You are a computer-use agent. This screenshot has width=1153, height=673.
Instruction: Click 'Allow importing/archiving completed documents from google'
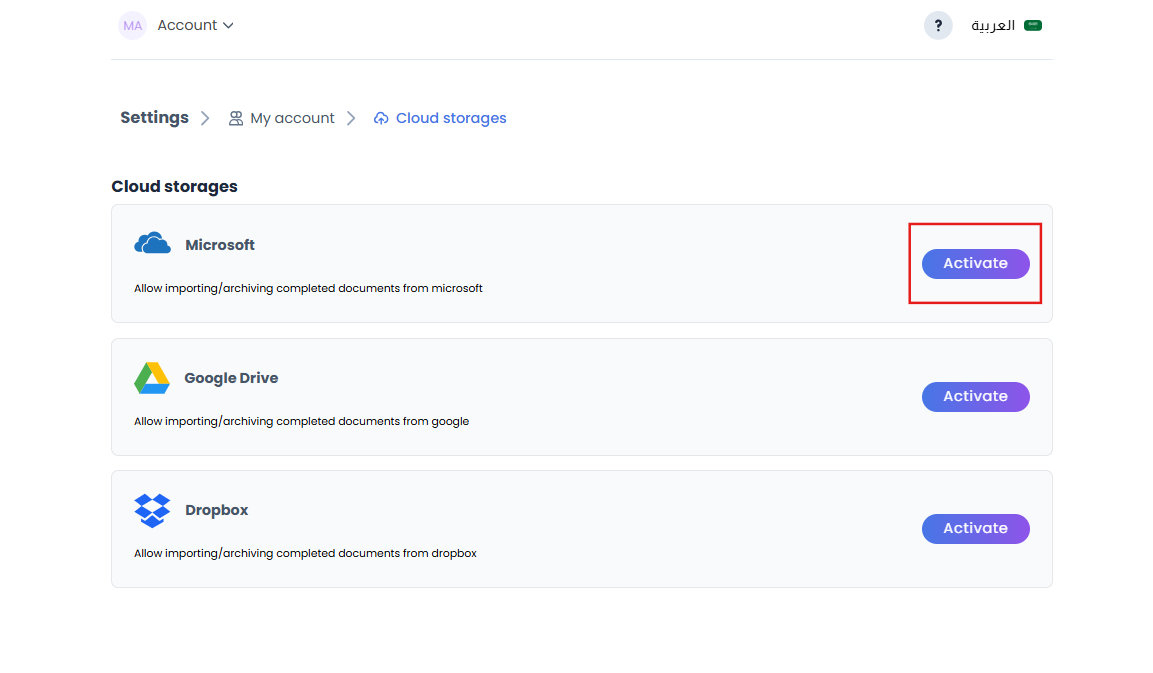[301, 421]
